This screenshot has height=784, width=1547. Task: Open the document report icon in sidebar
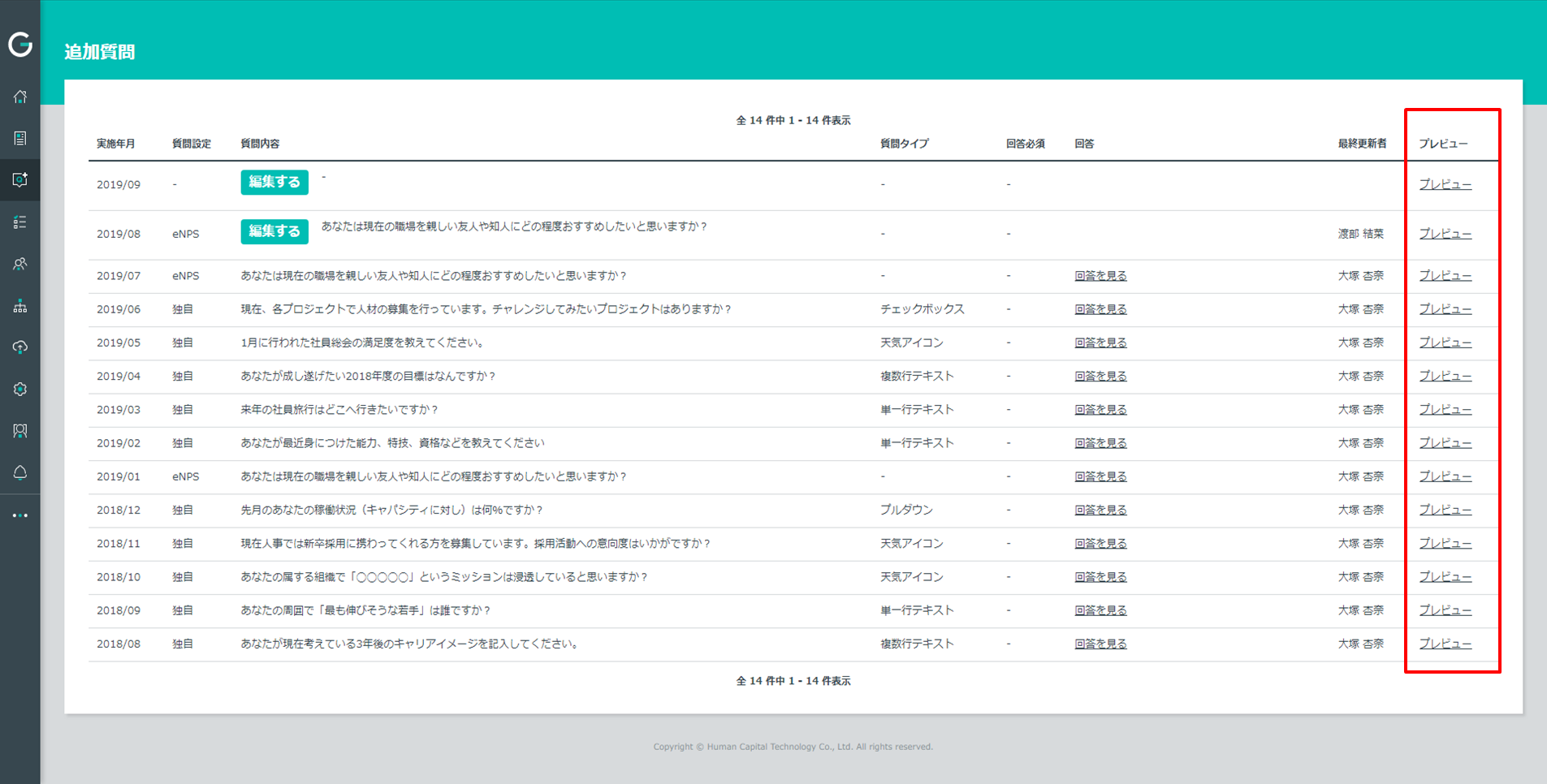(20, 139)
